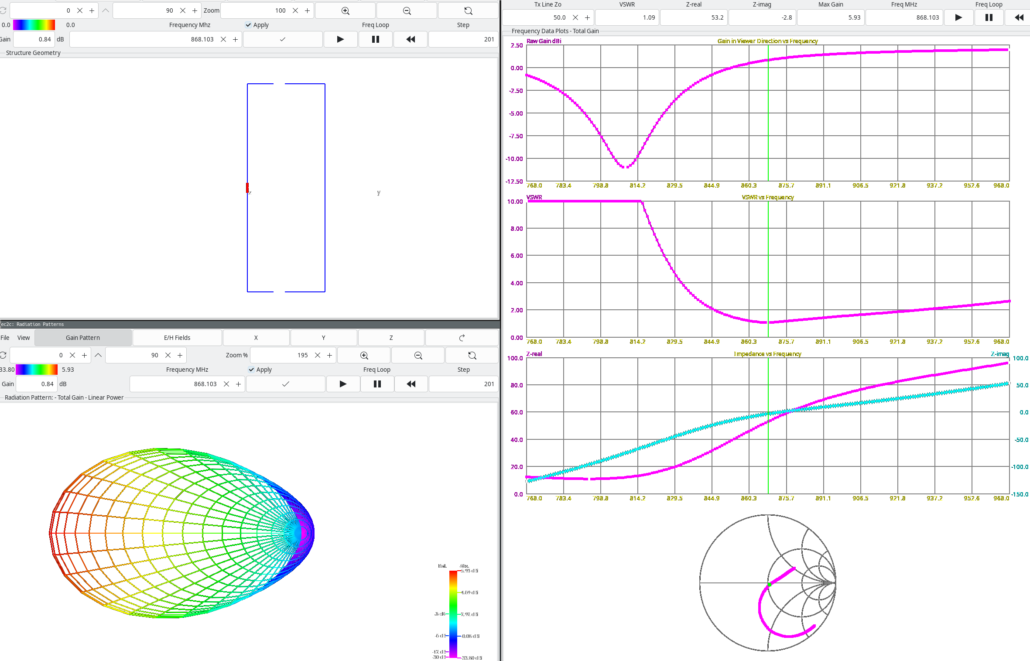This screenshot has width=1030, height=661.
Task: Zoom in on structure geometry view
Action: pyautogui.click(x=345, y=11)
